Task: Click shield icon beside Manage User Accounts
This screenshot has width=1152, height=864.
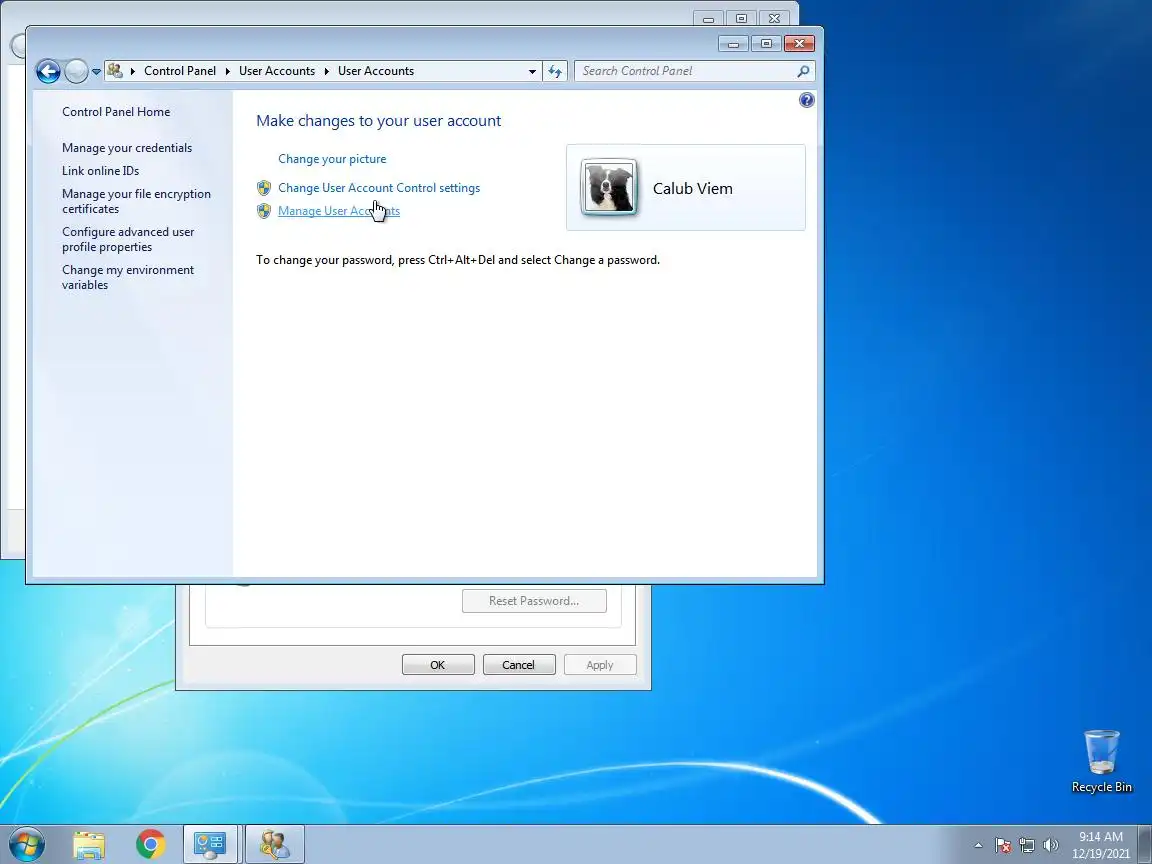Action: pyautogui.click(x=264, y=212)
